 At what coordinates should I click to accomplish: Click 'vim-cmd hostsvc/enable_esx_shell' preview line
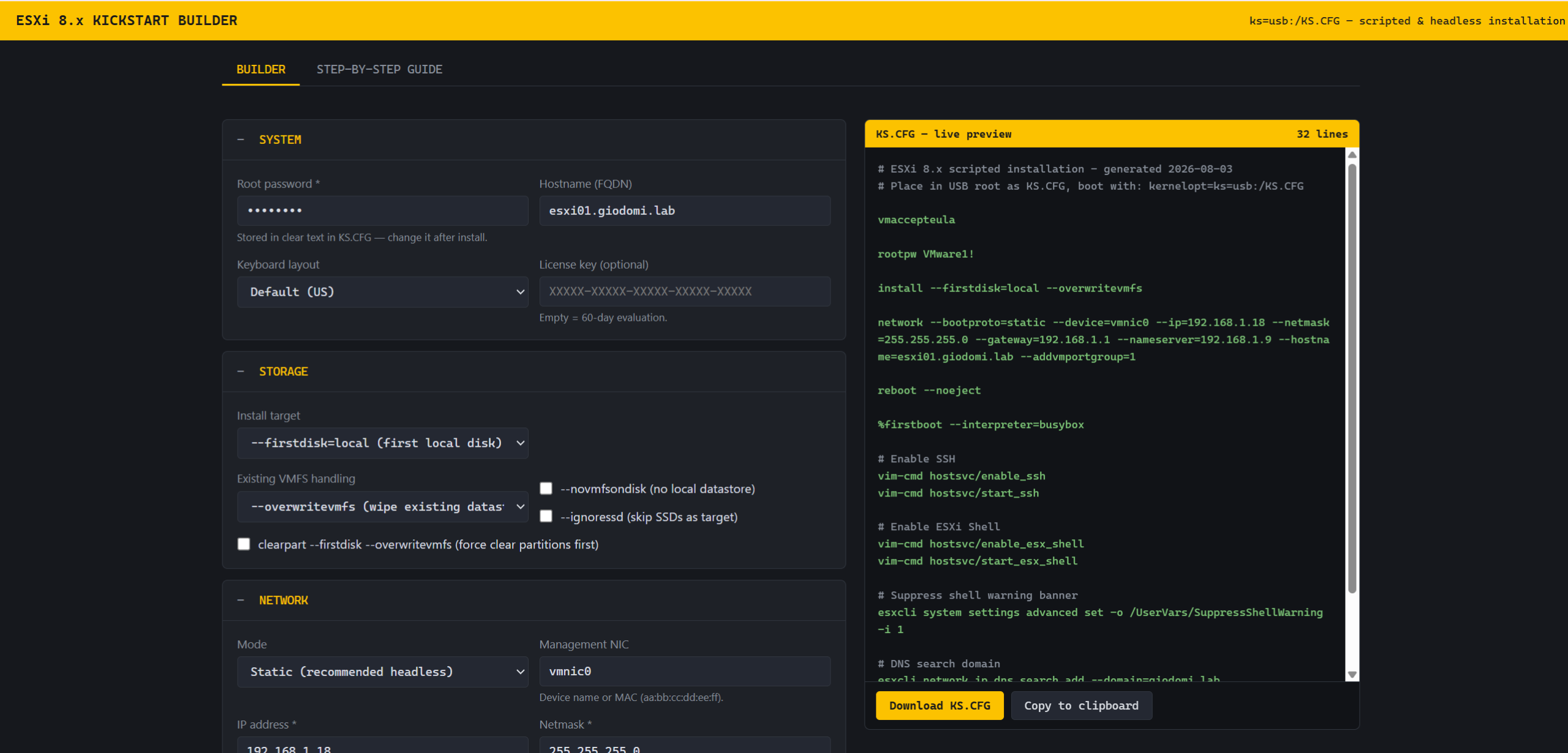[x=981, y=544]
